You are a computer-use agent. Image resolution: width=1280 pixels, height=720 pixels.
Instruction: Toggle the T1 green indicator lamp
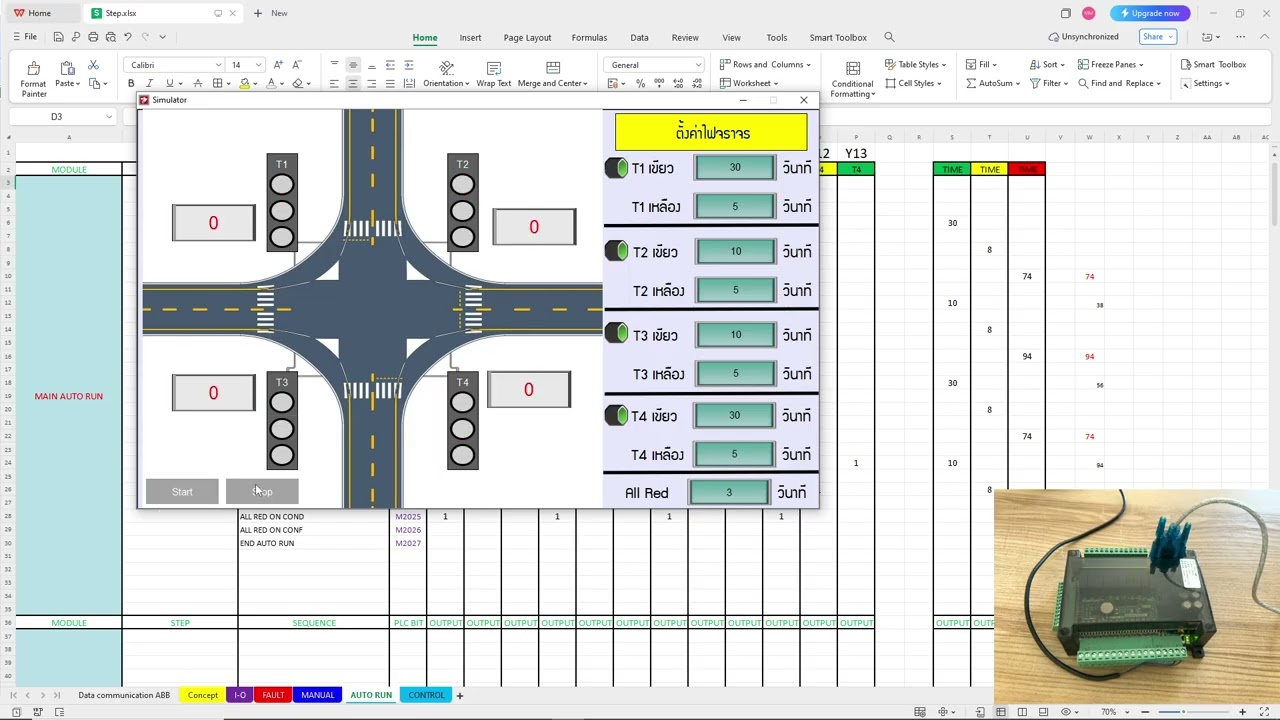[616, 168]
